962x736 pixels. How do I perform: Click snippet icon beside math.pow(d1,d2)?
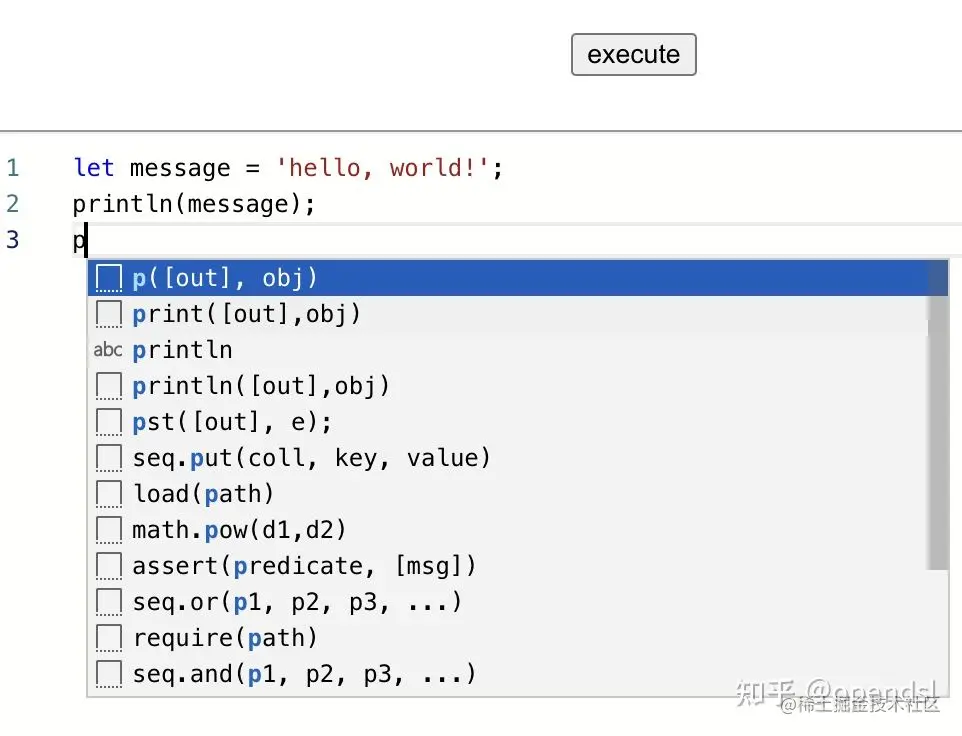pos(109,530)
